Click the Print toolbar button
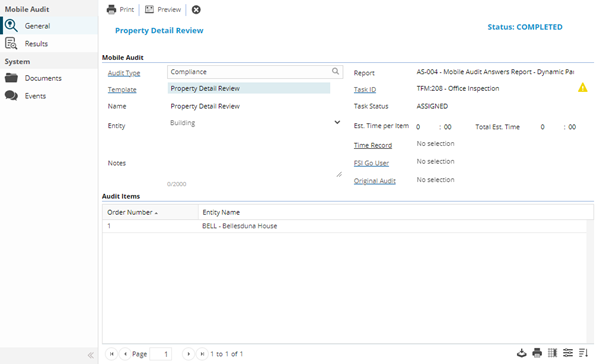The image size is (600, 364). pyautogui.click(x=120, y=10)
